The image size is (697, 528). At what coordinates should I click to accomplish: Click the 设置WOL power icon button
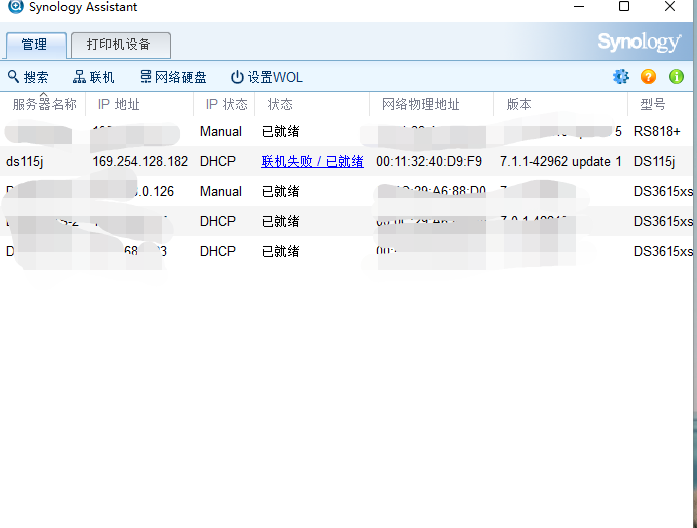[x=237, y=77]
